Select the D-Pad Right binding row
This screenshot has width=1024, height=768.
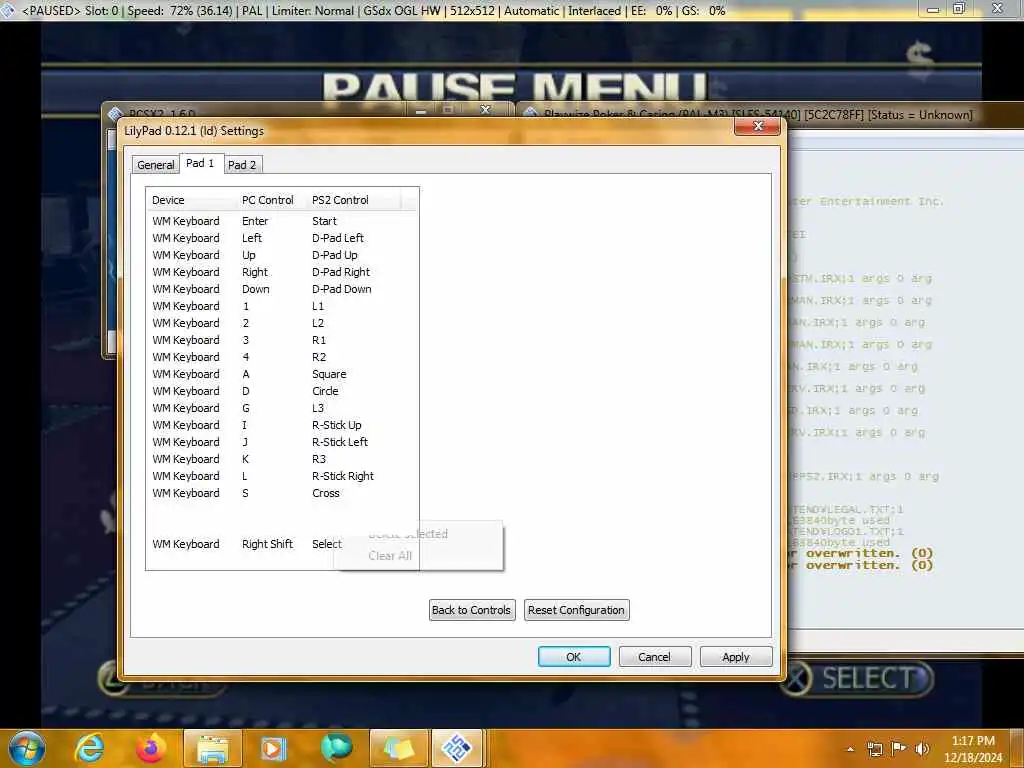click(281, 272)
